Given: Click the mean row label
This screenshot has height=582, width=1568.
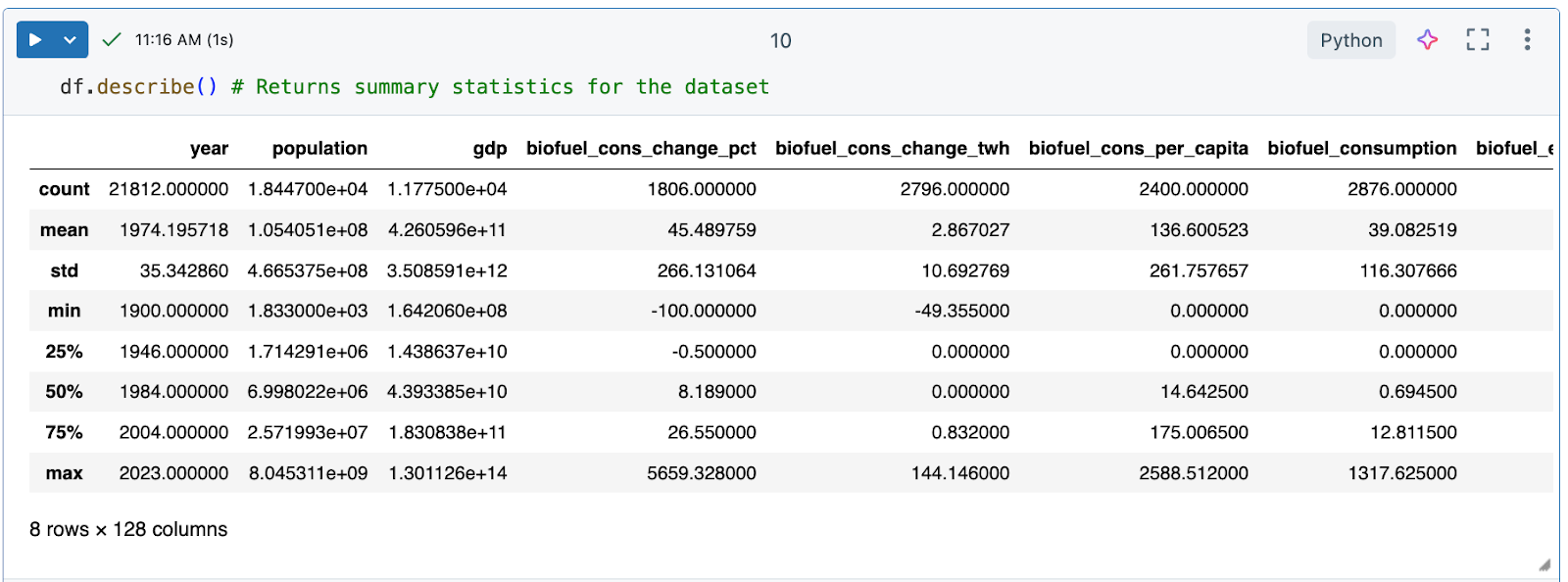Looking at the screenshot, I should pyautogui.click(x=64, y=230).
